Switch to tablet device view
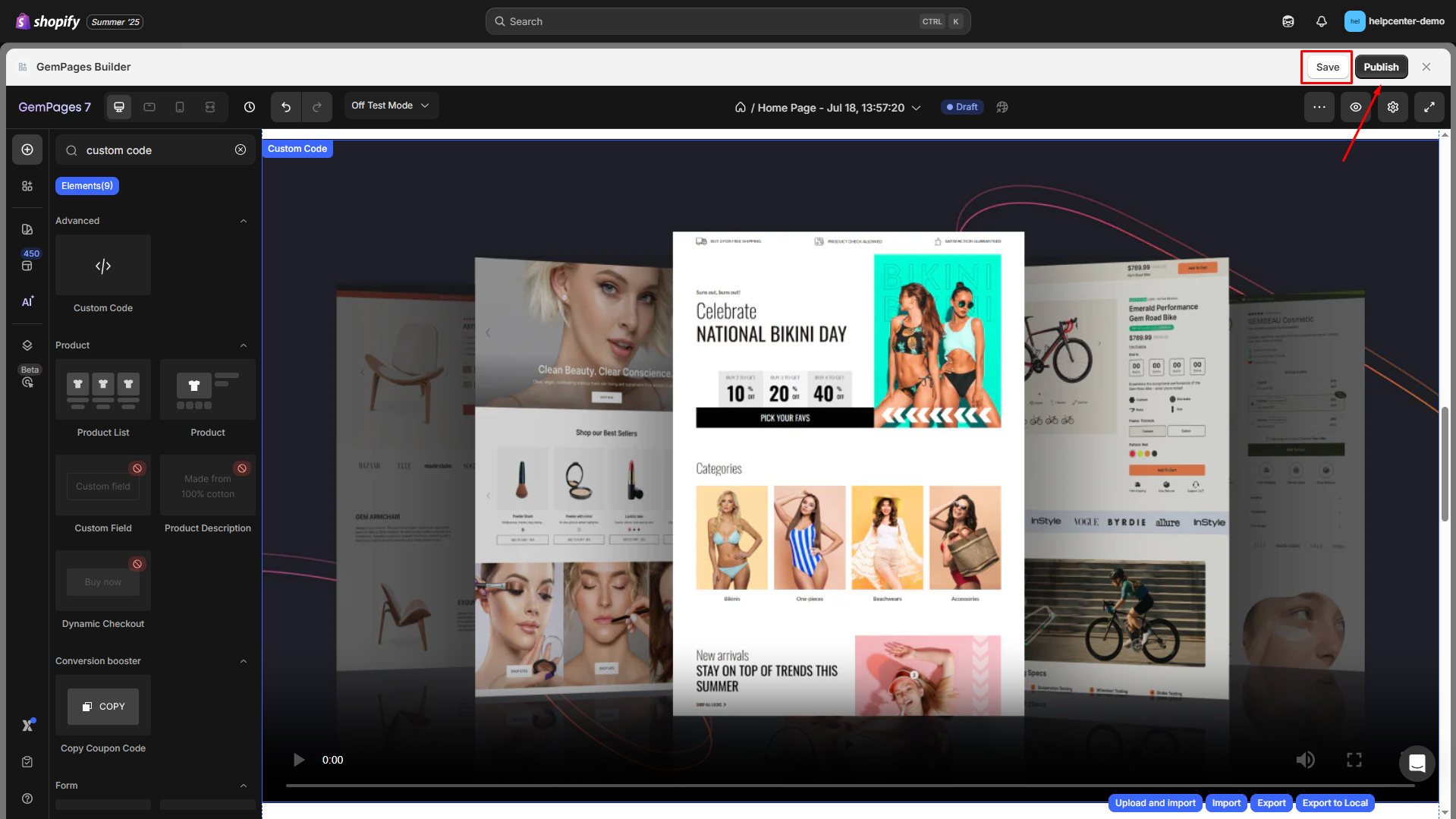The image size is (1456, 819). coord(149,107)
